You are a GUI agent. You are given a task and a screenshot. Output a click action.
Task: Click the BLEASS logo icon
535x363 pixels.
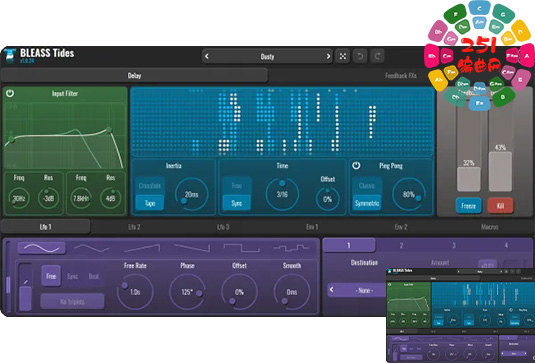pos(10,55)
